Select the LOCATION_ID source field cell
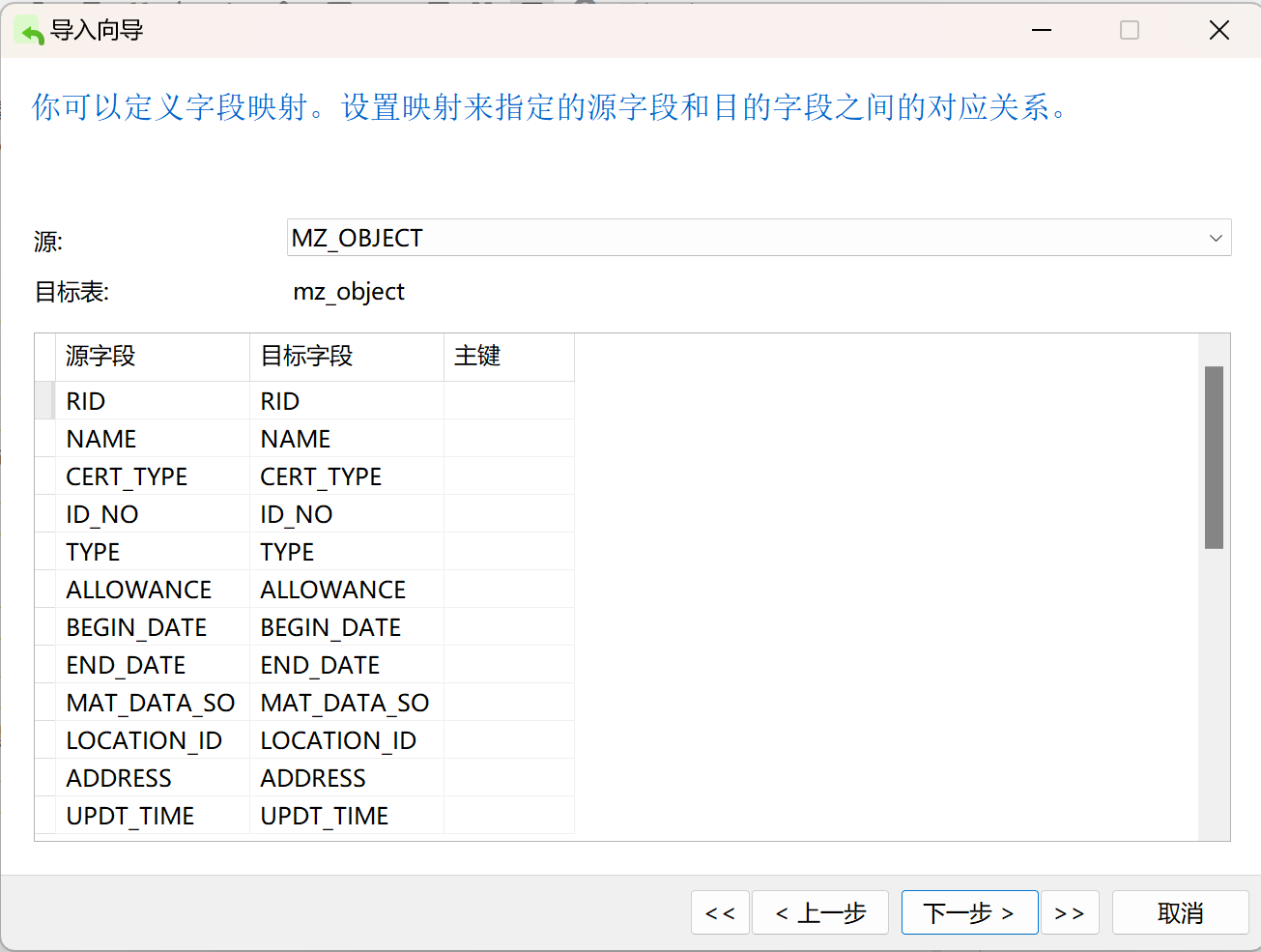 (x=153, y=740)
